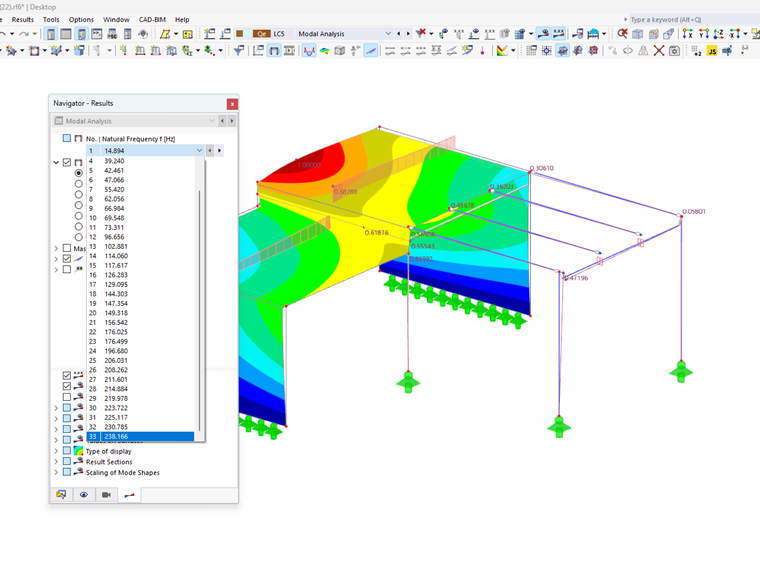Toggle the checked box under Natural Frequency row
Screen dimensions: 760x570
(67, 162)
